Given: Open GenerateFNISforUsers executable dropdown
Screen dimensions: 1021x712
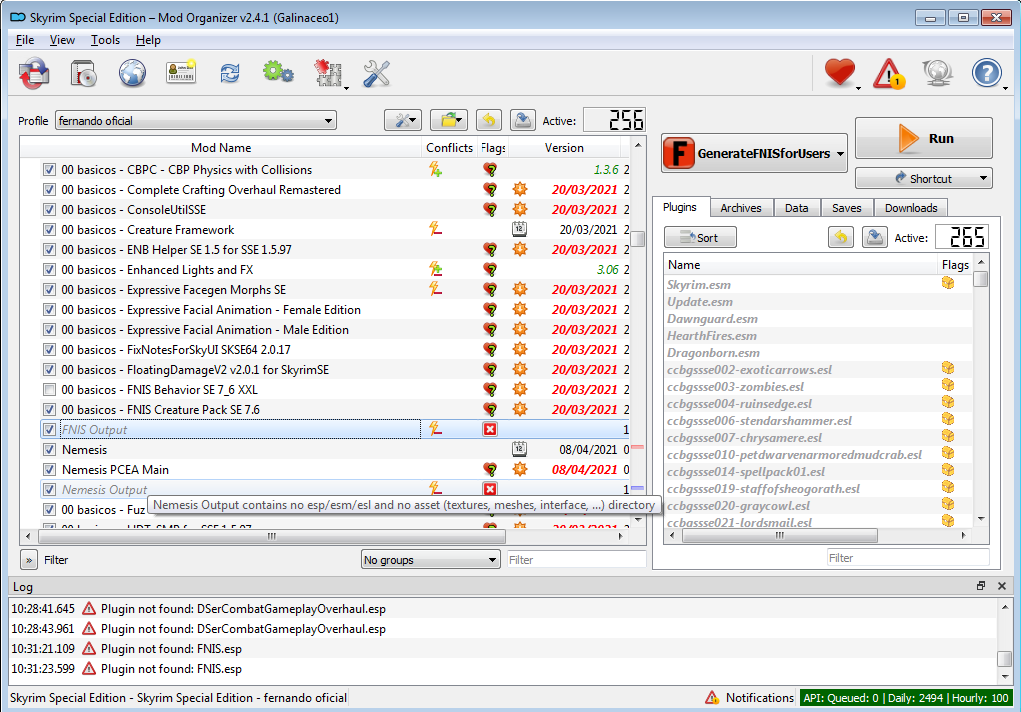Looking at the screenshot, I should coord(754,154).
